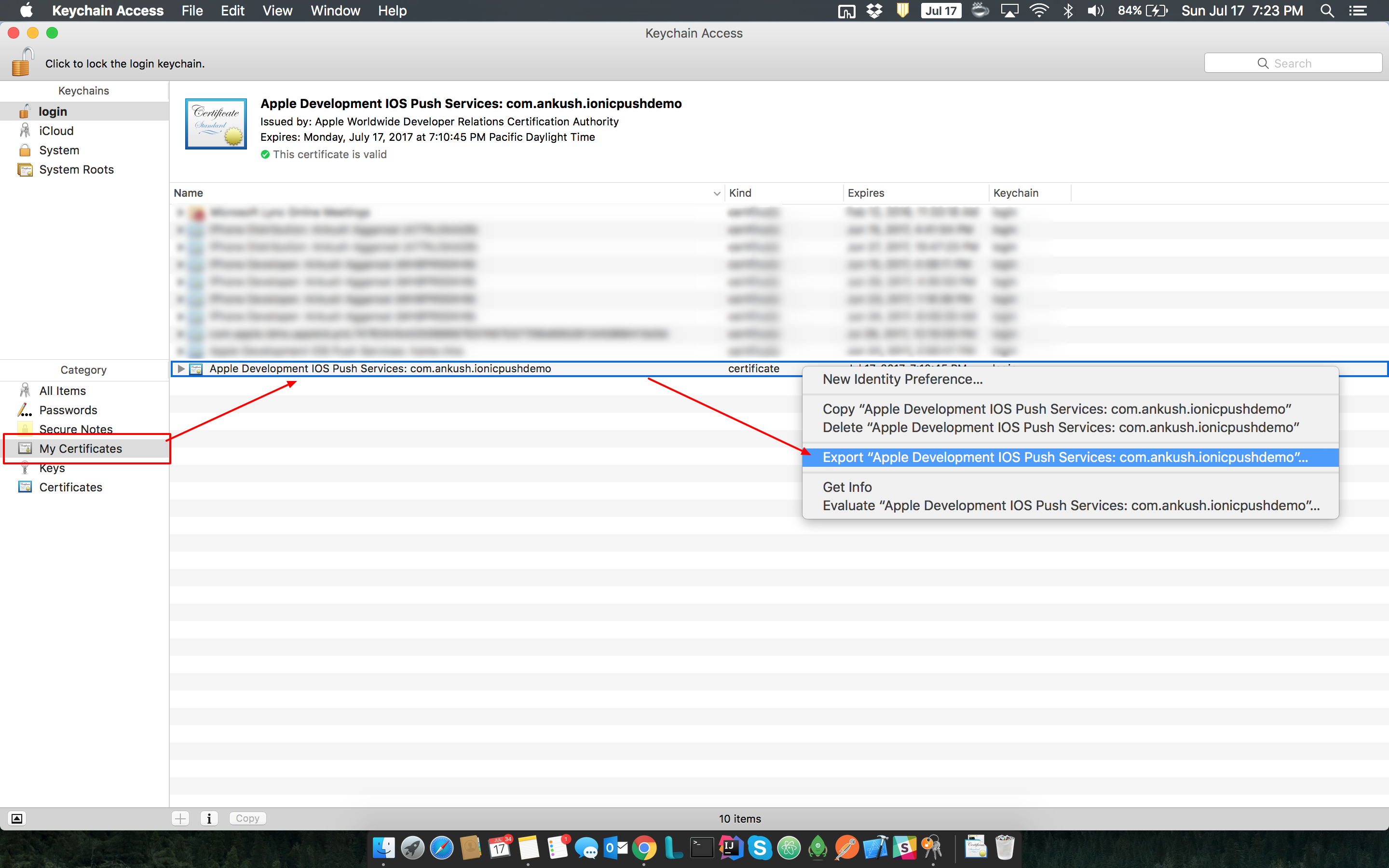
Task: Choose New Identity Preference… from the context menu
Action: tap(1071, 380)
